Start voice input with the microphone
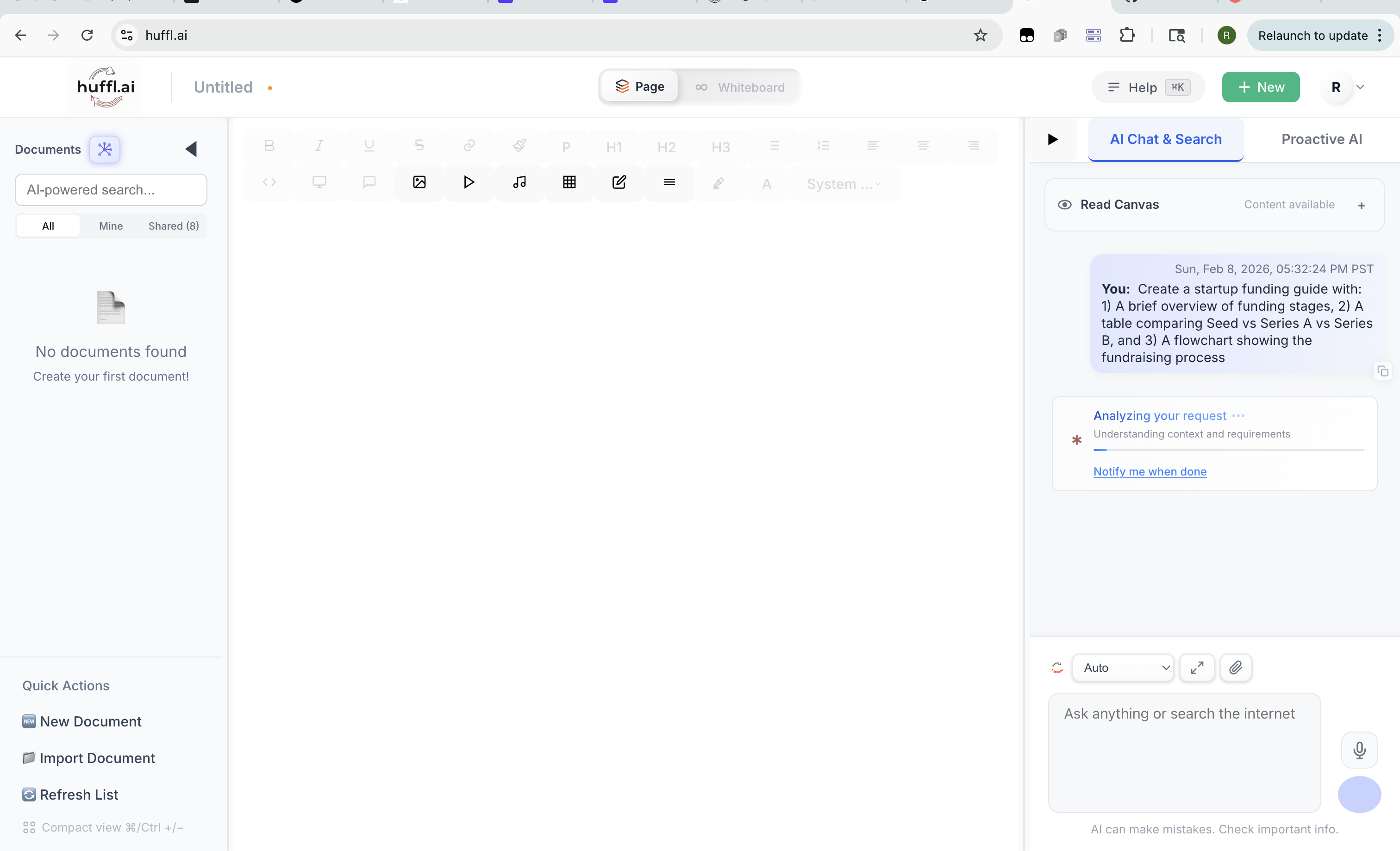Image resolution: width=1400 pixels, height=851 pixels. tap(1359, 750)
